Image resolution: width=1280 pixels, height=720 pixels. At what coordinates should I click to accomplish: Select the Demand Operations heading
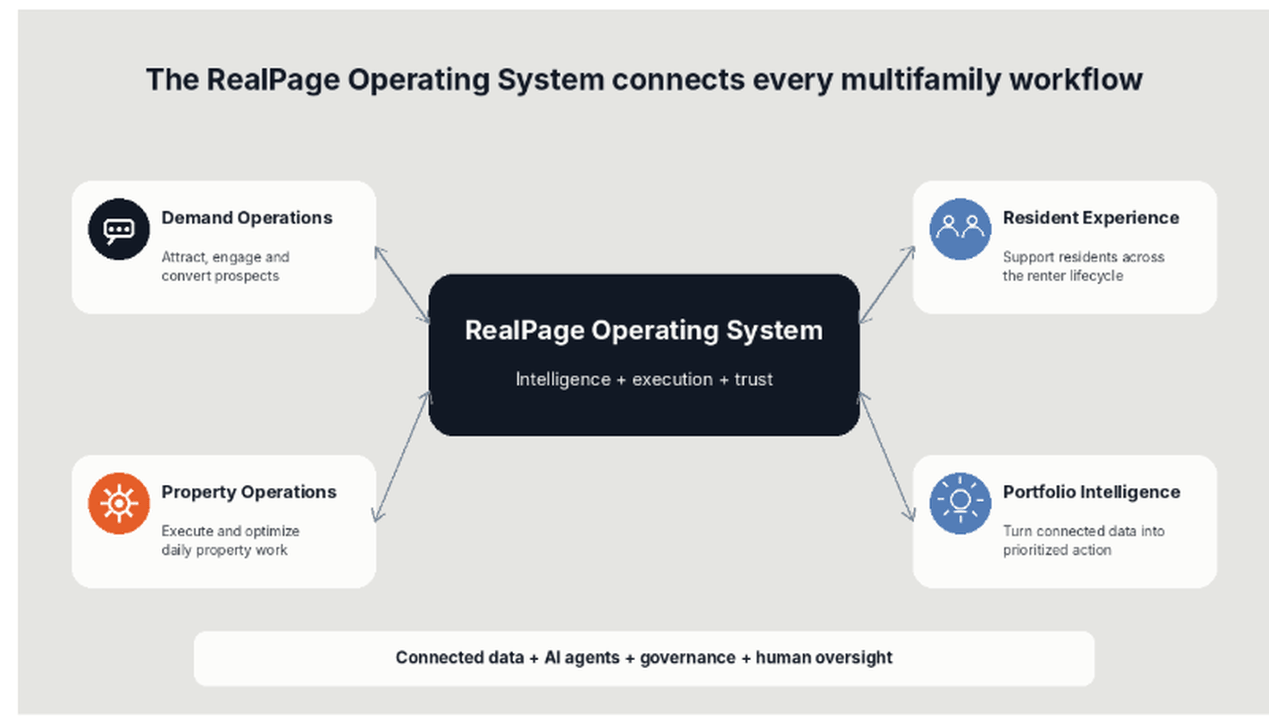tap(247, 218)
